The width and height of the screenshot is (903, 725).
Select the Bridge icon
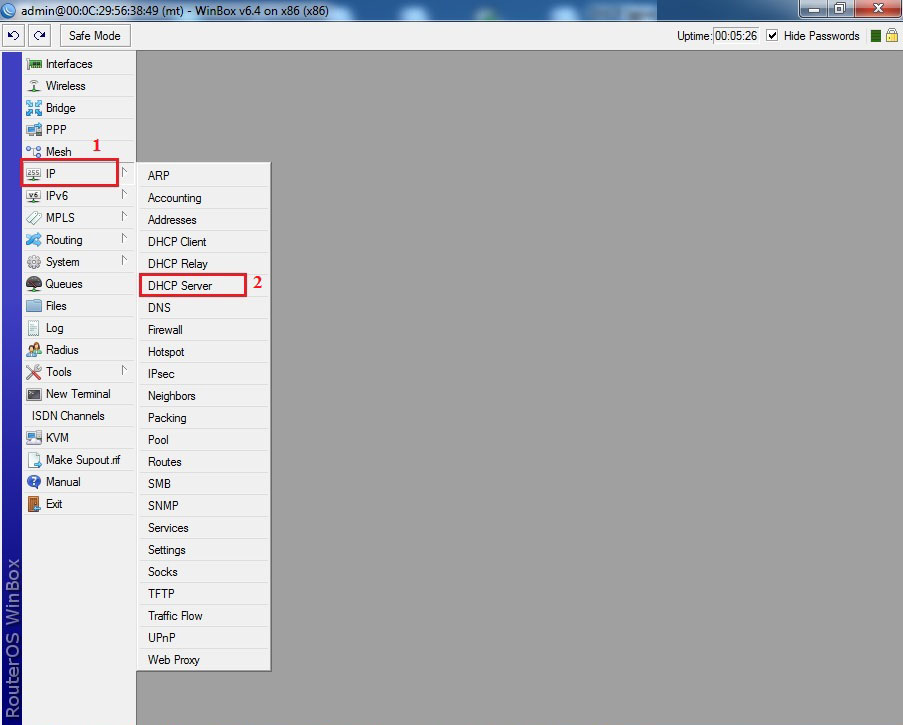[x=34, y=108]
